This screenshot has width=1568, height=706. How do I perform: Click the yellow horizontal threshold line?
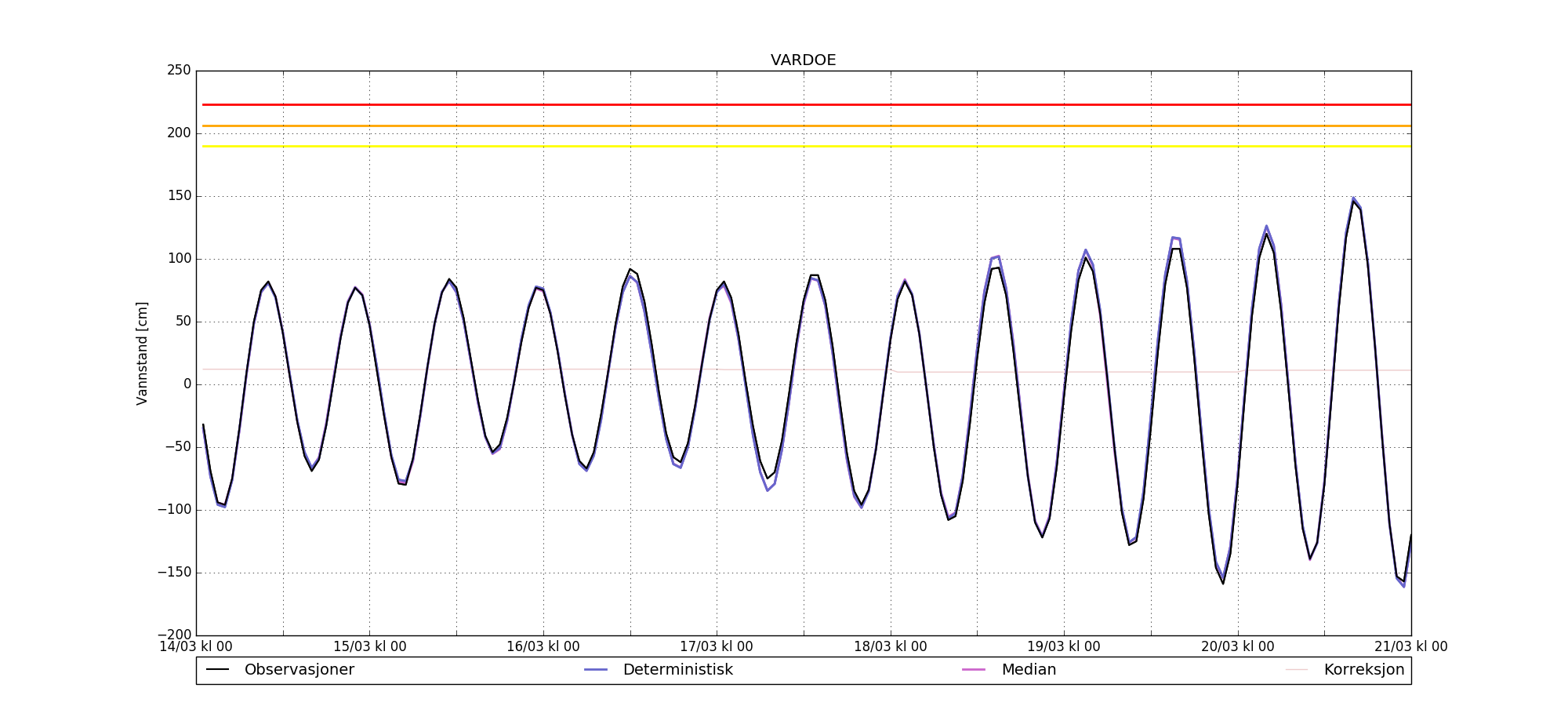click(x=803, y=146)
